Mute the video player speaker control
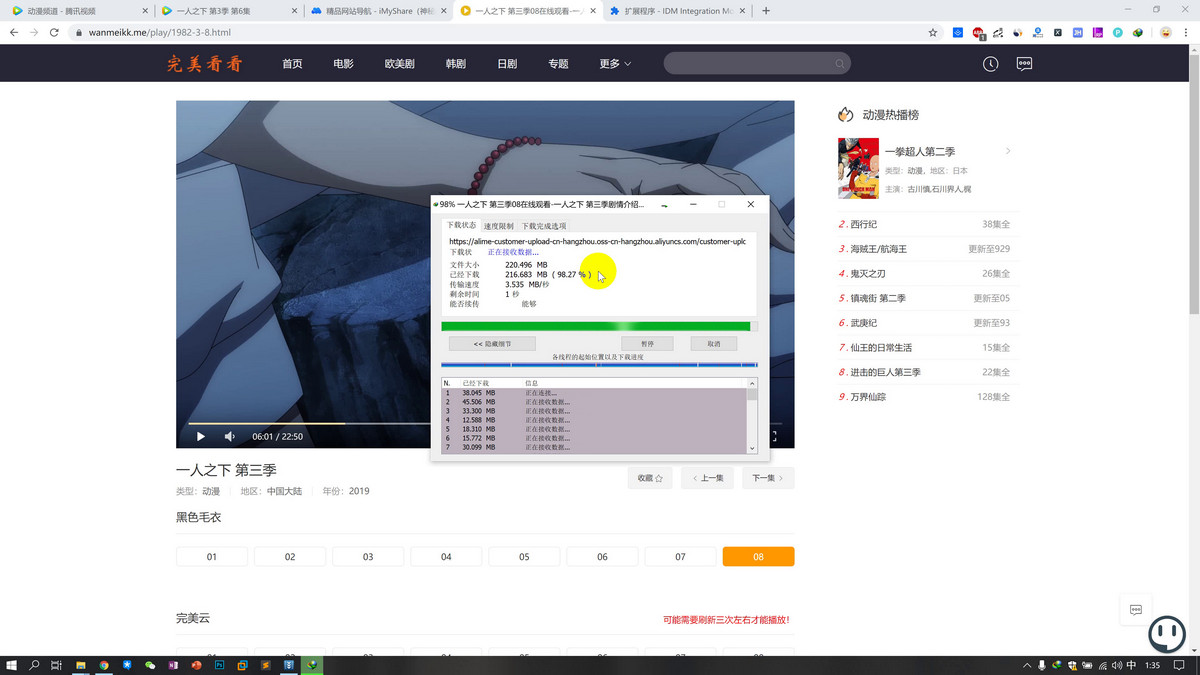Viewport: 1200px width, 675px height. 228,436
